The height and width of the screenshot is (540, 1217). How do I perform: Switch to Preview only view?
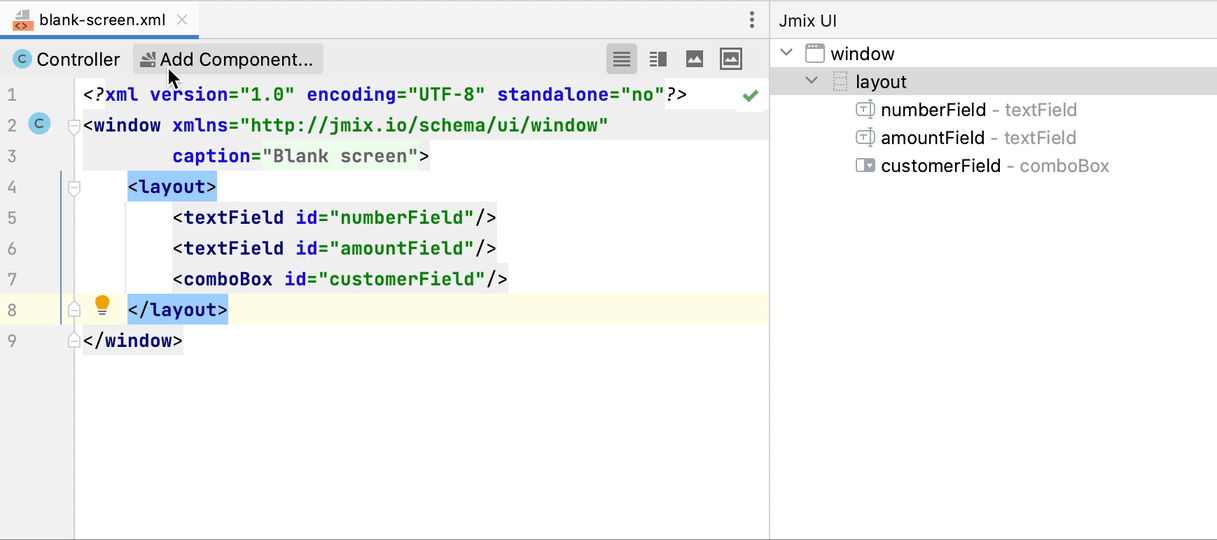point(694,59)
